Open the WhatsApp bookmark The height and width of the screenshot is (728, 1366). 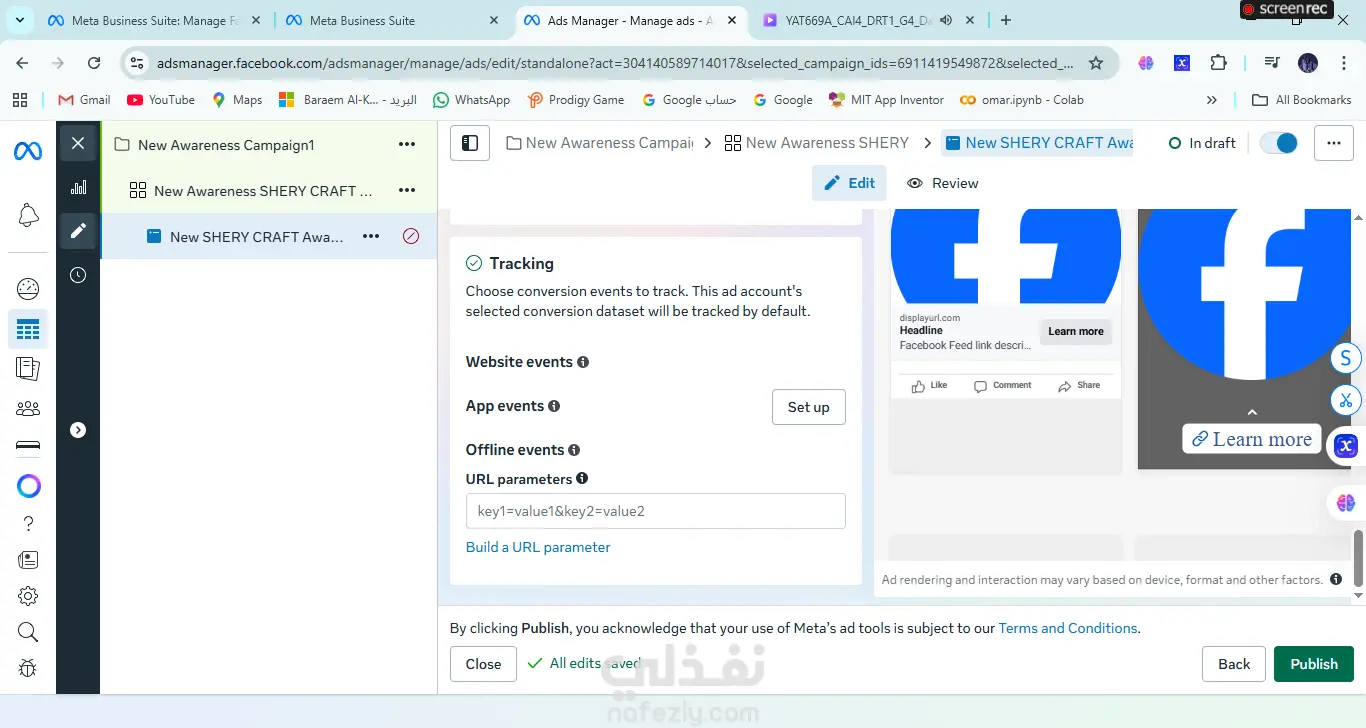point(471,100)
